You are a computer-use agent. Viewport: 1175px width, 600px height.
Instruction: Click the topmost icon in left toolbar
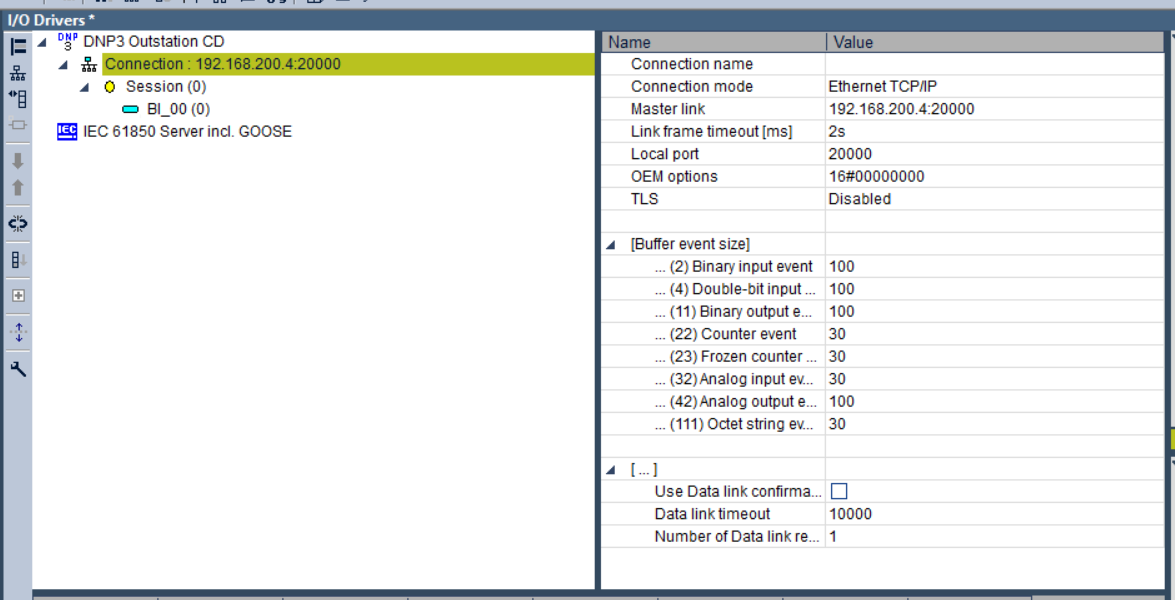point(18,47)
